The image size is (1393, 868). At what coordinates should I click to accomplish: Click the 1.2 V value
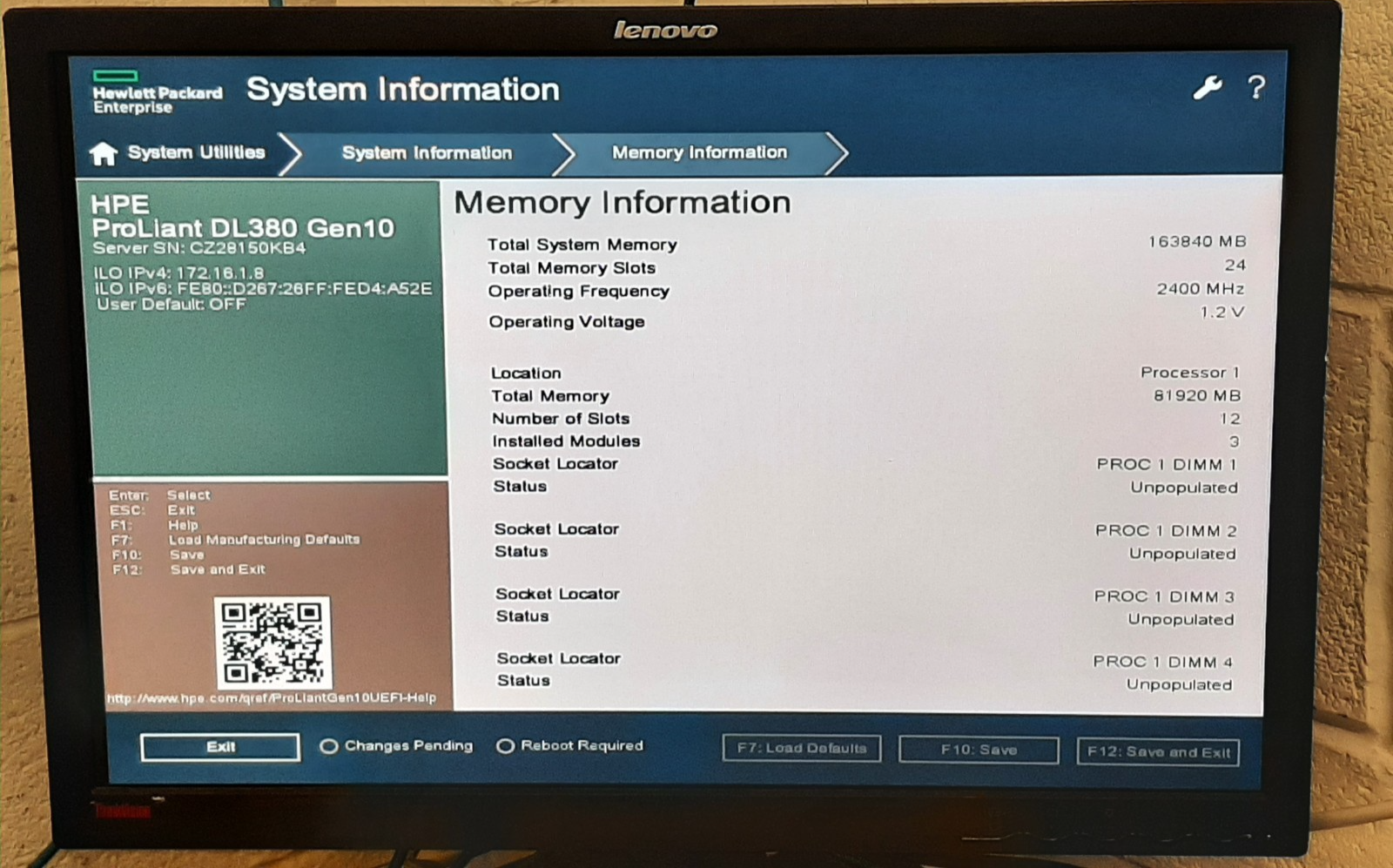click(1222, 312)
